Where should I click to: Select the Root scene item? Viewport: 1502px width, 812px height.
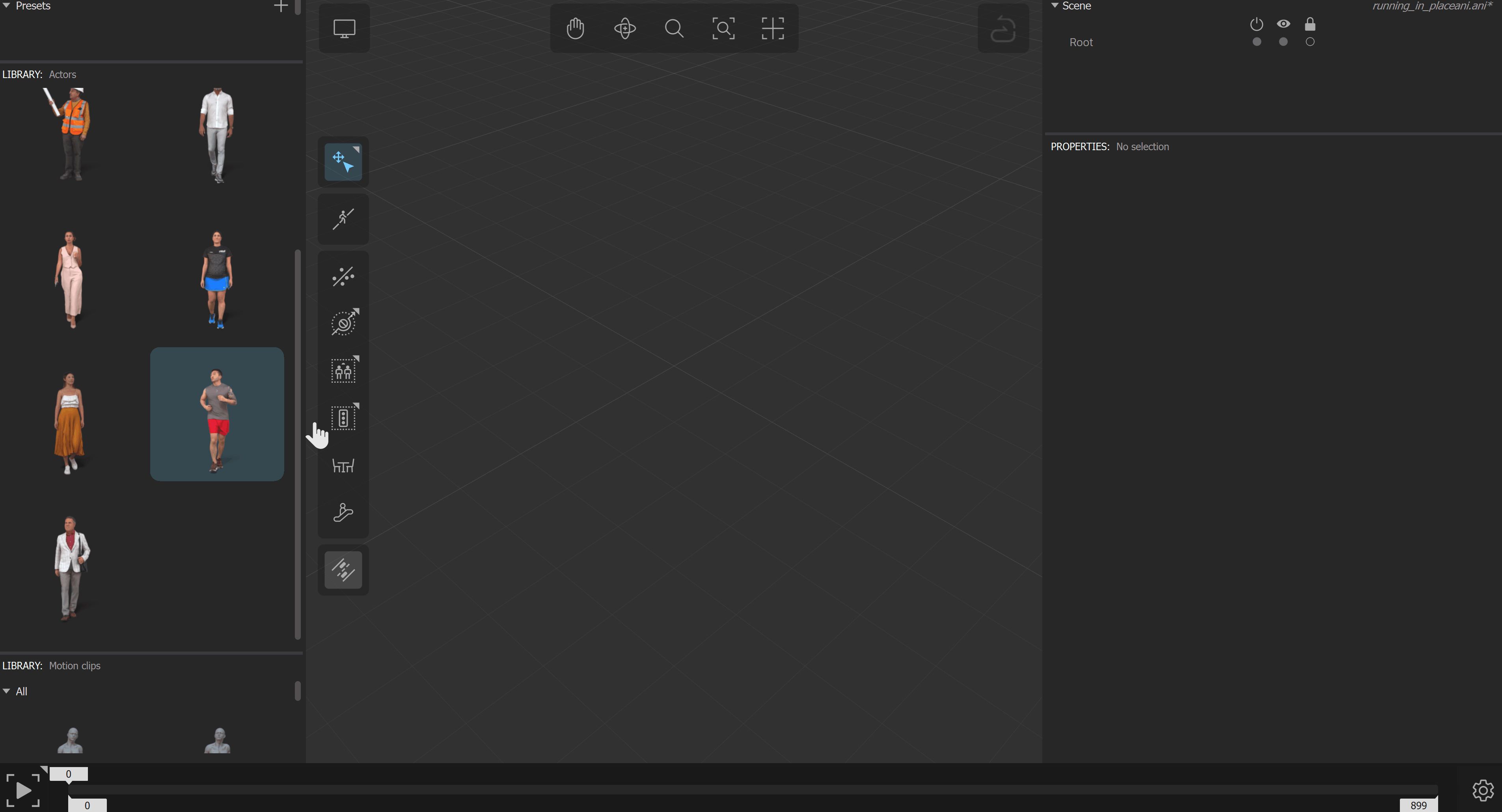click(x=1081, y=43)
